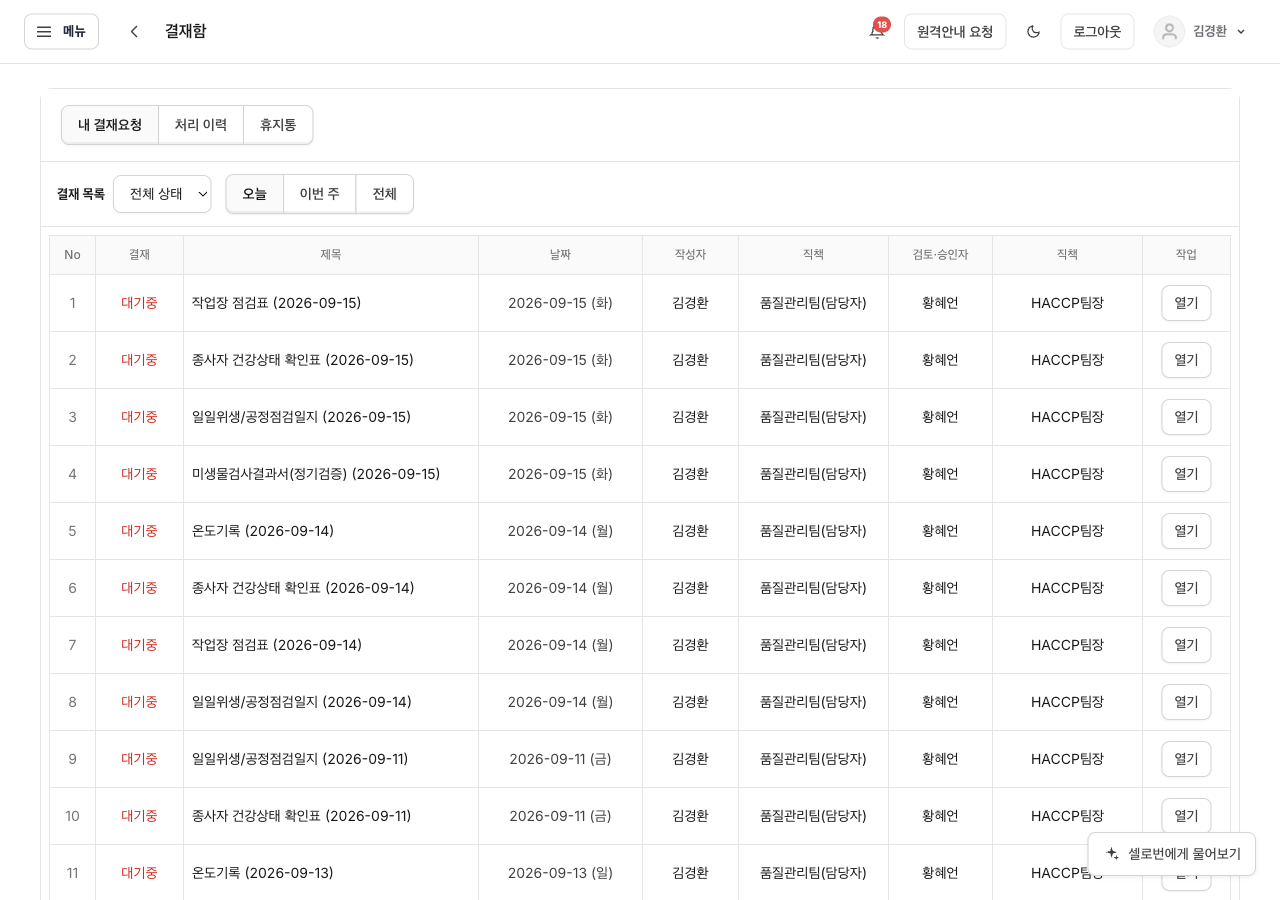Open 작업장 점검표 (2026-09-14) with 열기
This screenshot has height=900, width=1280.
coord(1186,645)
